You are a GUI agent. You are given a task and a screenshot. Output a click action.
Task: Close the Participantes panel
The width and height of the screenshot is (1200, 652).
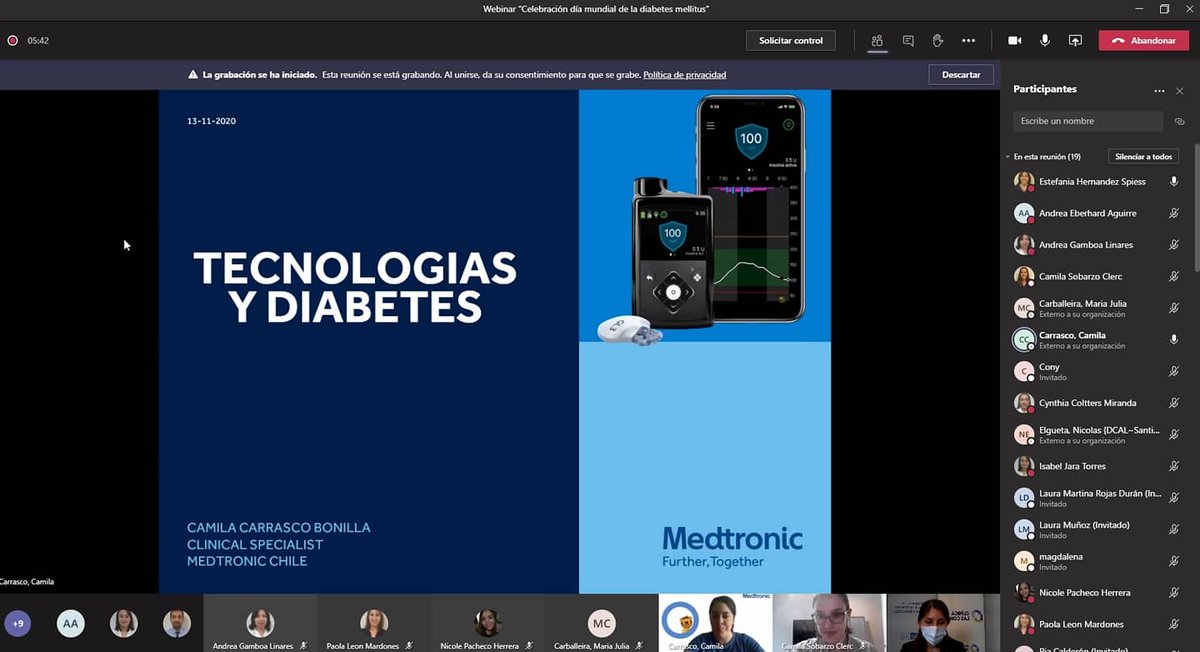coord(1180,90)
